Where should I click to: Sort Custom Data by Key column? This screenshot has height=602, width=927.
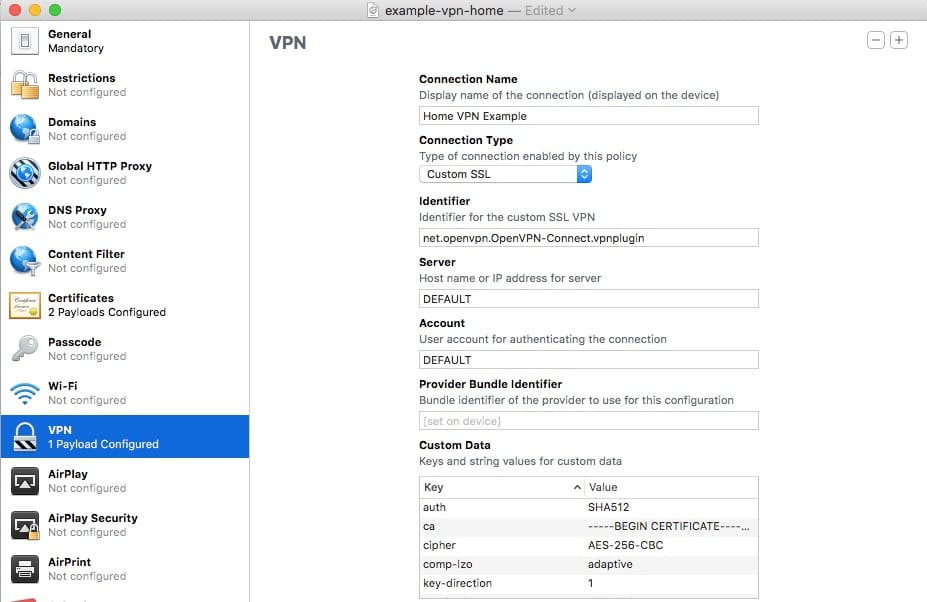pos(501,487)
